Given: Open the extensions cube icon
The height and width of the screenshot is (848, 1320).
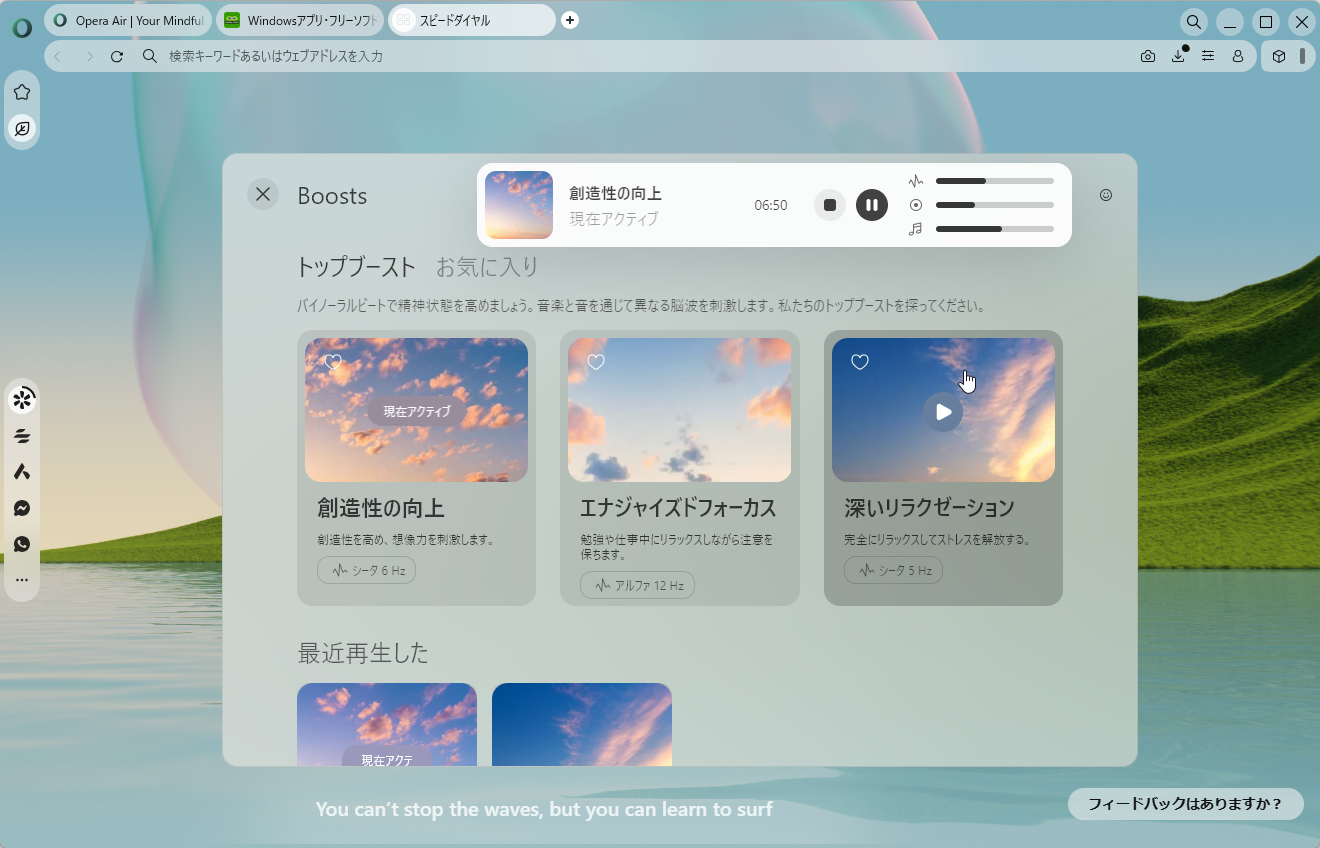Looking at the screenshot, I should (1279, 57).
